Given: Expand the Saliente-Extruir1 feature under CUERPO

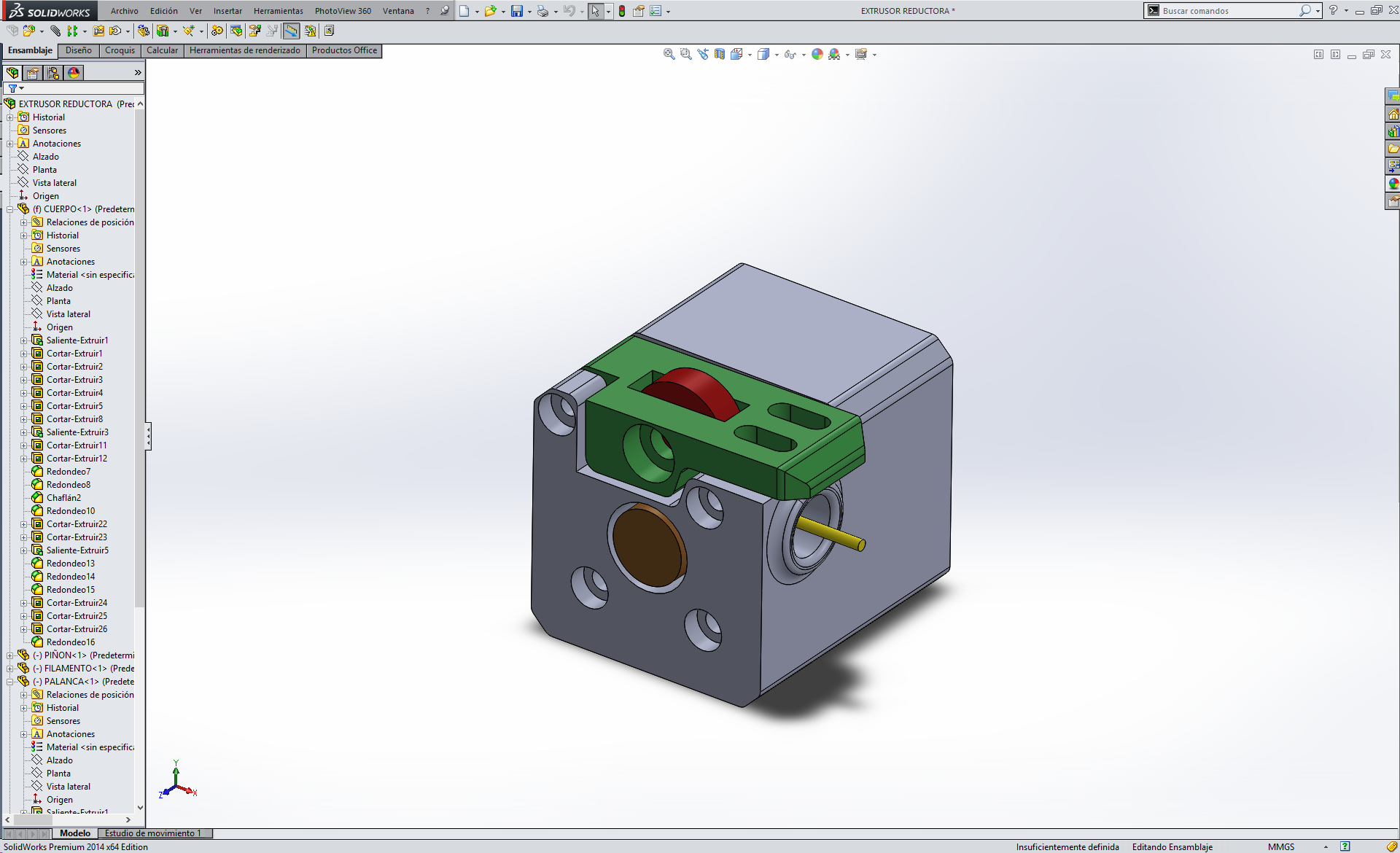Looking at the screenshot, I should pos(23,340).
